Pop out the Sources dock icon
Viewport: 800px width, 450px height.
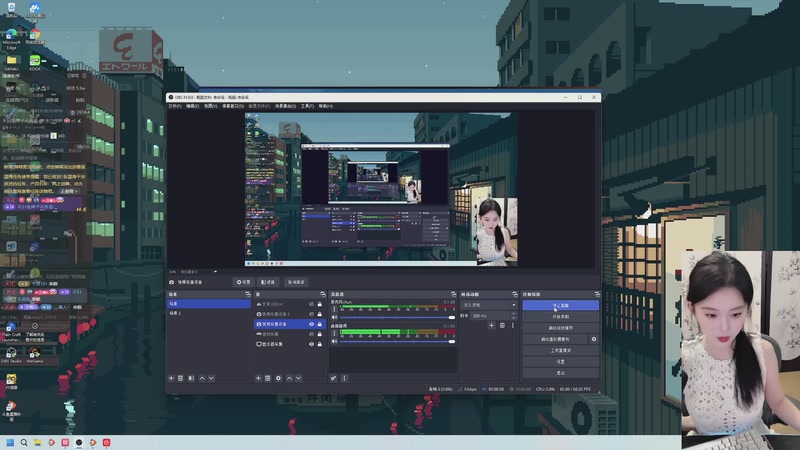pyautogui.click(x=322, y=294)
